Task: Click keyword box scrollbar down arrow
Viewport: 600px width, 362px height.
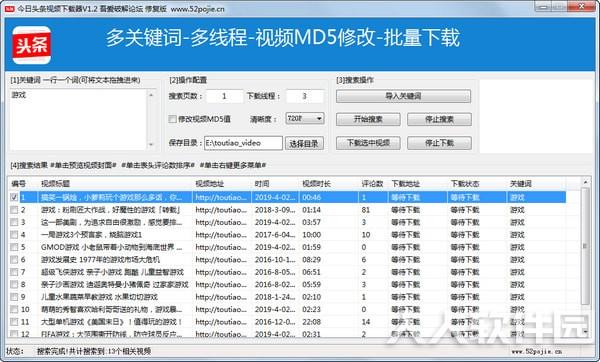Action: (151, 145)
